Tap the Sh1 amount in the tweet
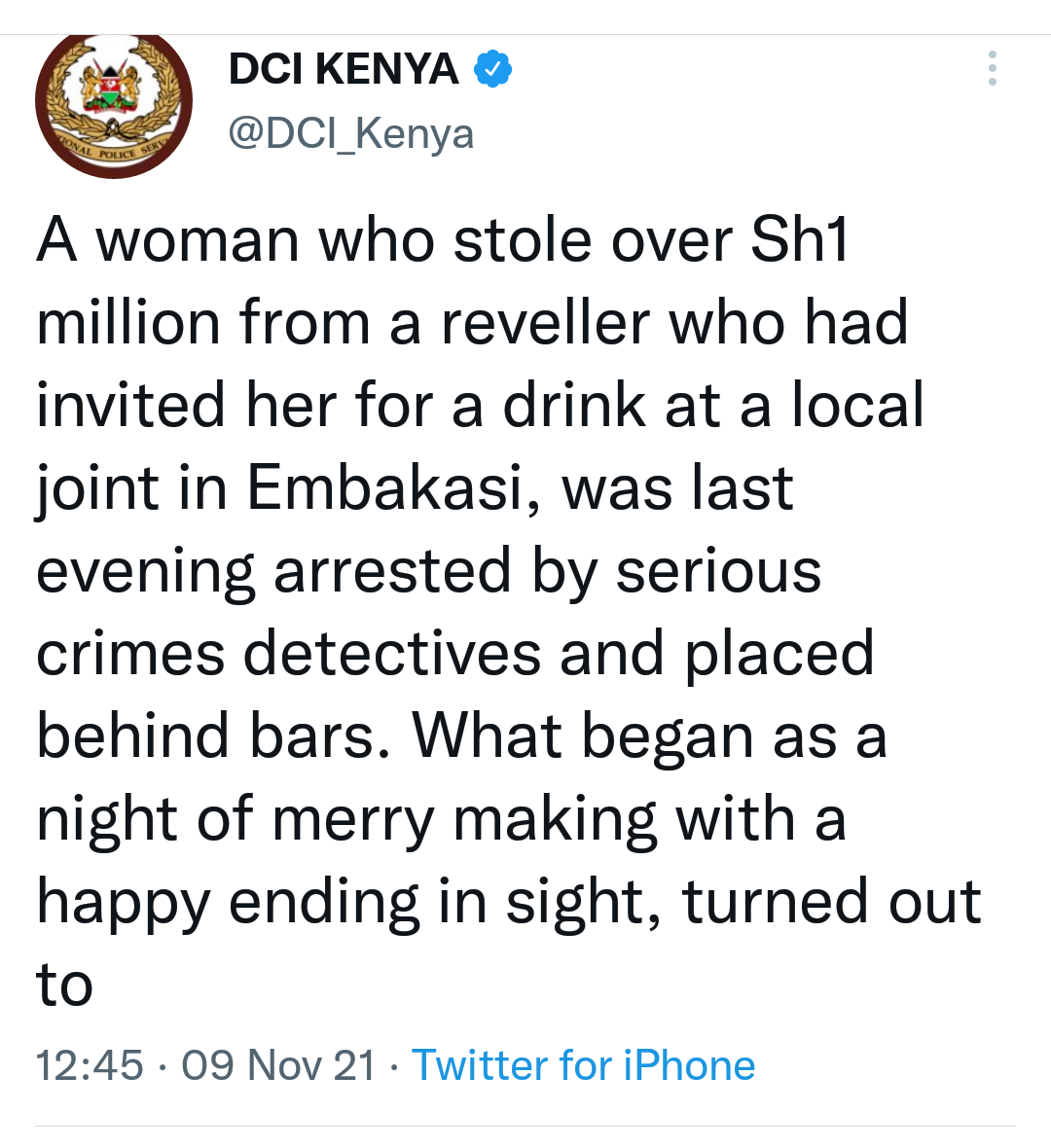 (799, 239)
